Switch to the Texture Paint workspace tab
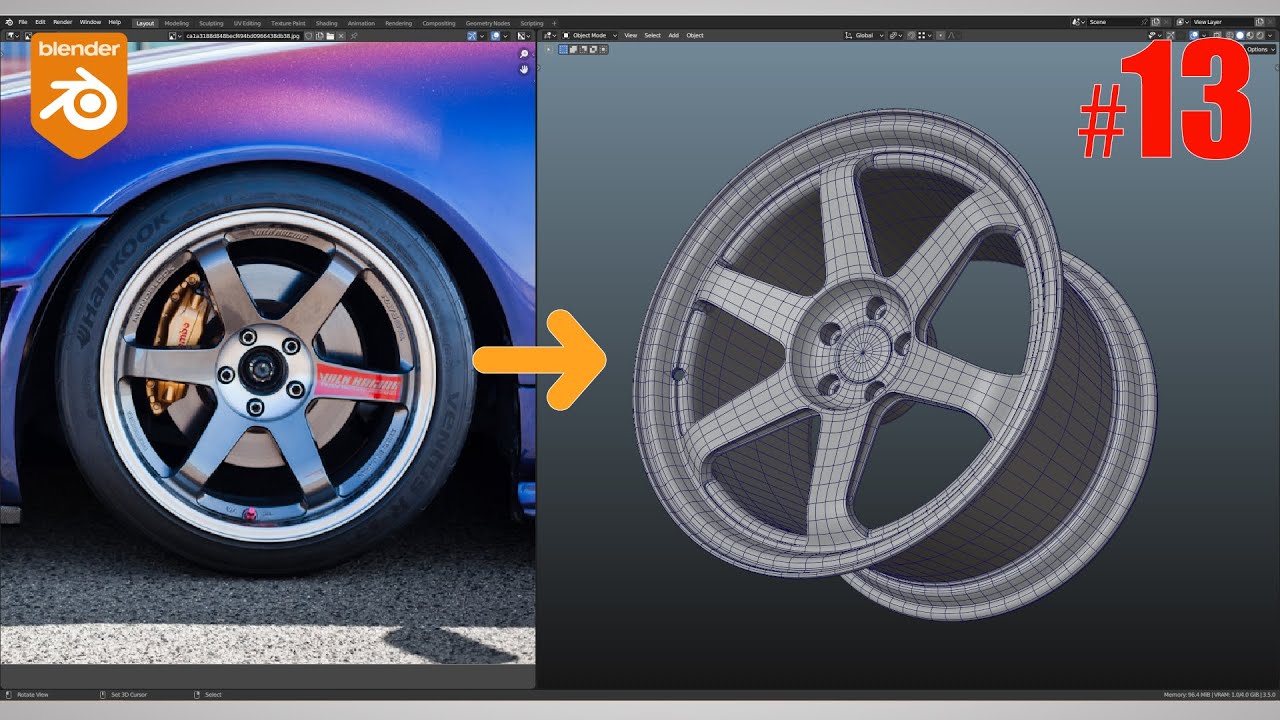The height and width of the screenshot is (720, 1280). click(288, 23)
